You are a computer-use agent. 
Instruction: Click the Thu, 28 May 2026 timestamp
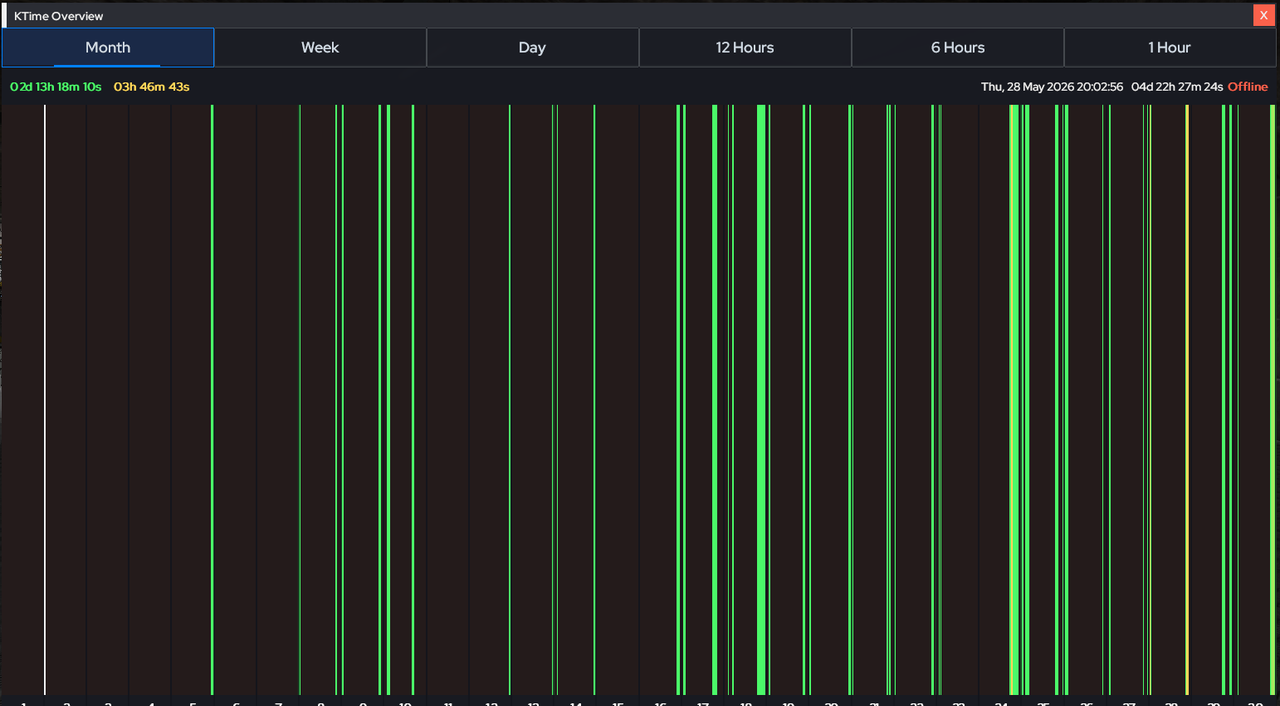[x=1052, y=87]
